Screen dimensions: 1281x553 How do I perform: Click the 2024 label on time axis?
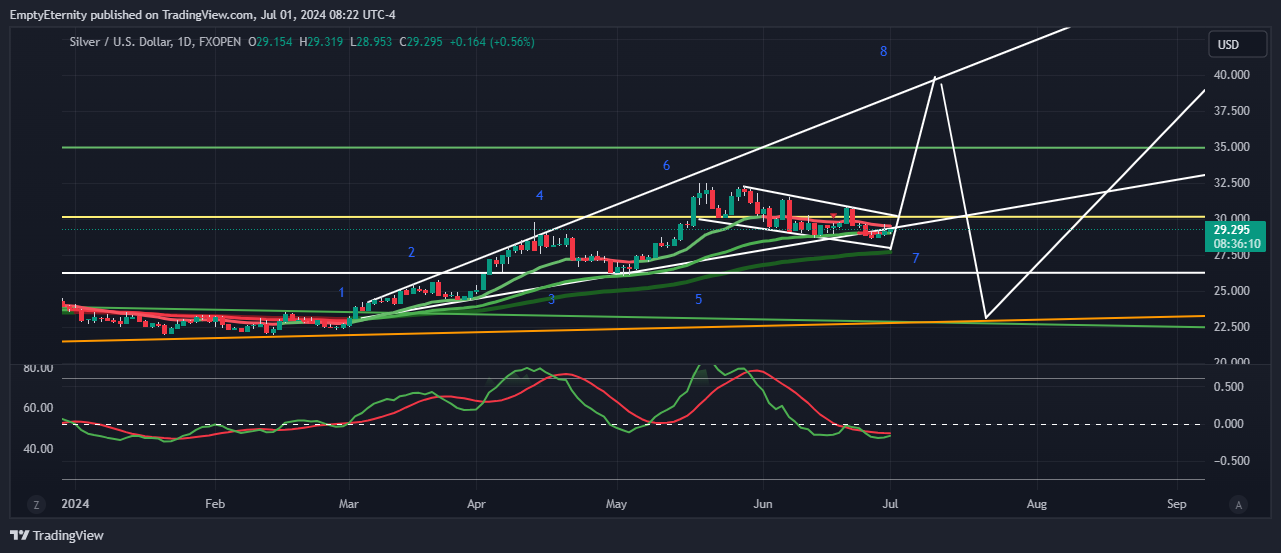point(75,505)
